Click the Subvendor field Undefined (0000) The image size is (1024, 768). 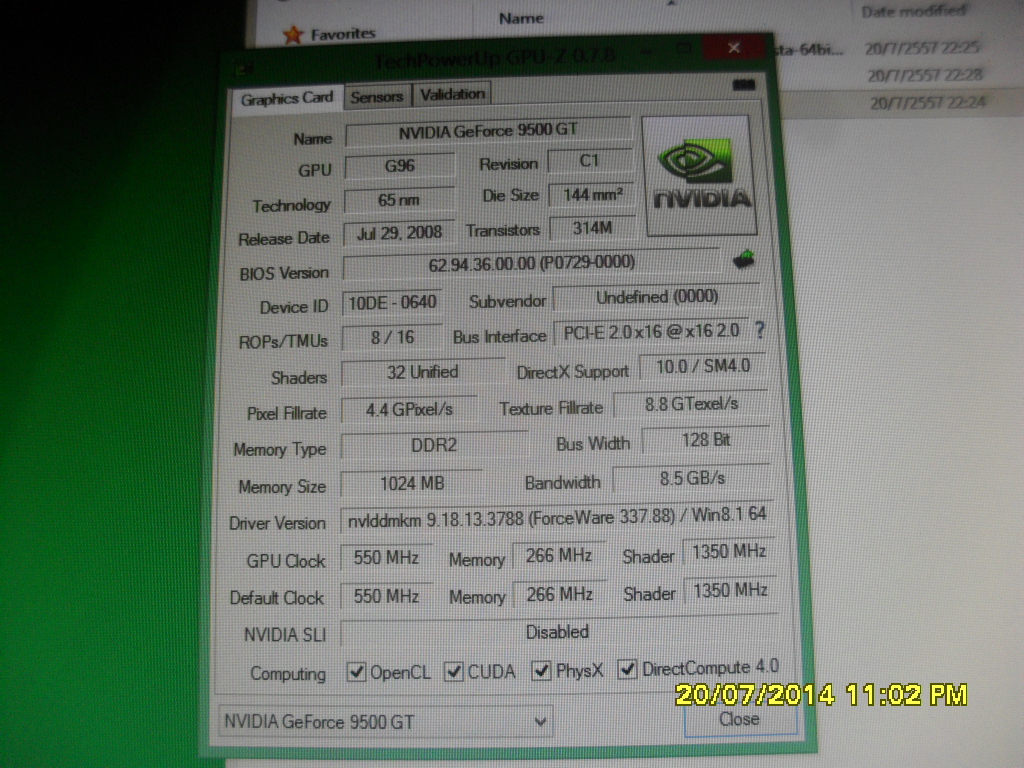(656, 297)
